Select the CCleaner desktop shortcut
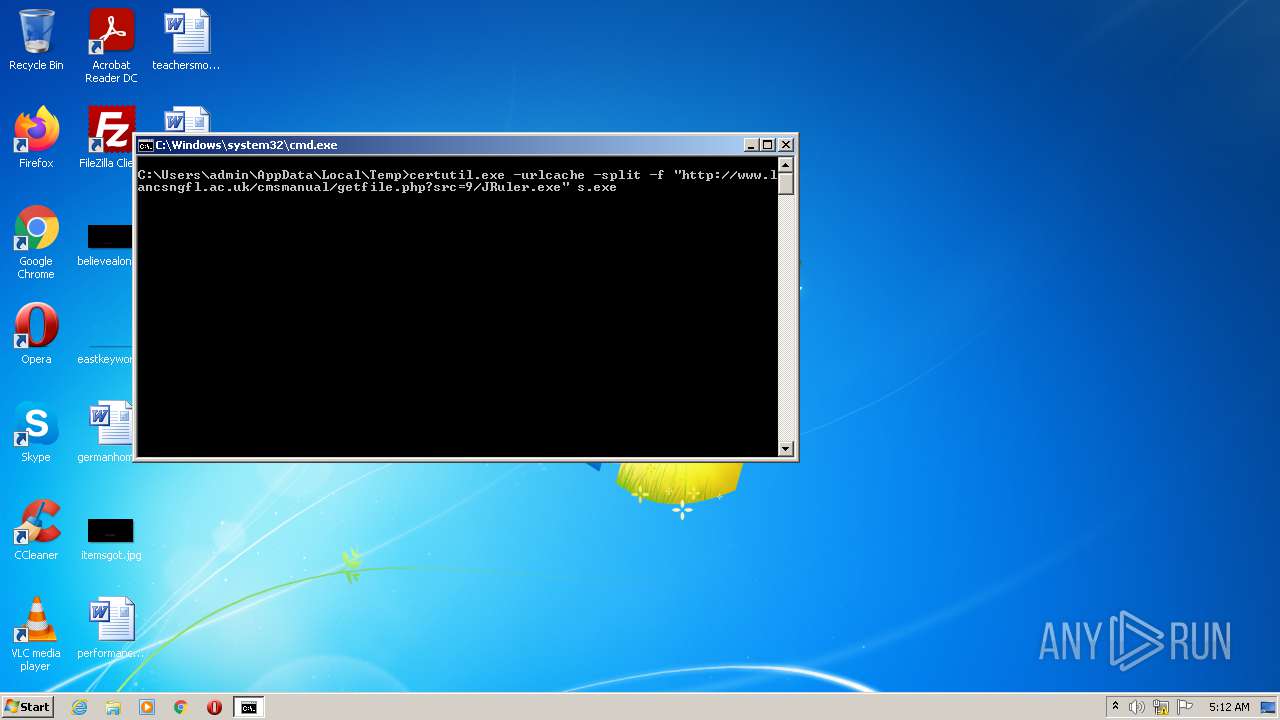The height and width of the screenshot is (720, 1280). [36, 530]
